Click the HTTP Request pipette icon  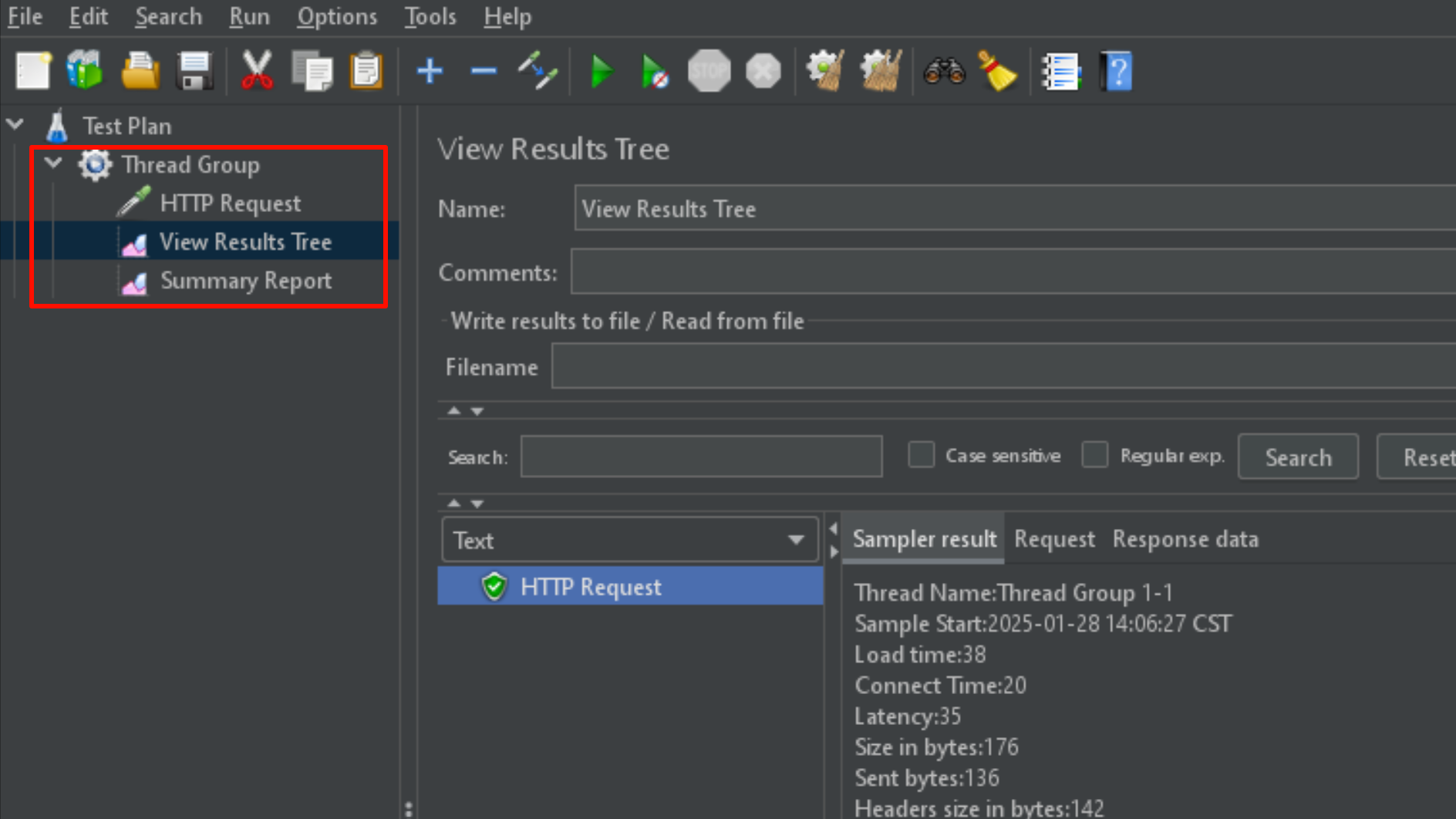(133, 202)
